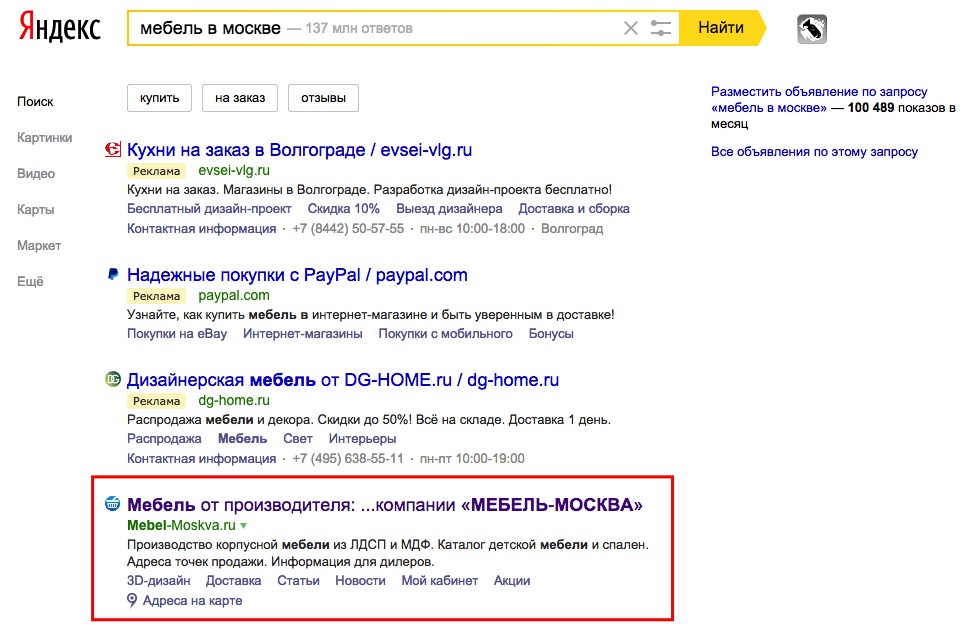Open Надежные покупки с PayPal result
Image resolution: width=973 pixels, height=625 pixels.
pos(297,275)
